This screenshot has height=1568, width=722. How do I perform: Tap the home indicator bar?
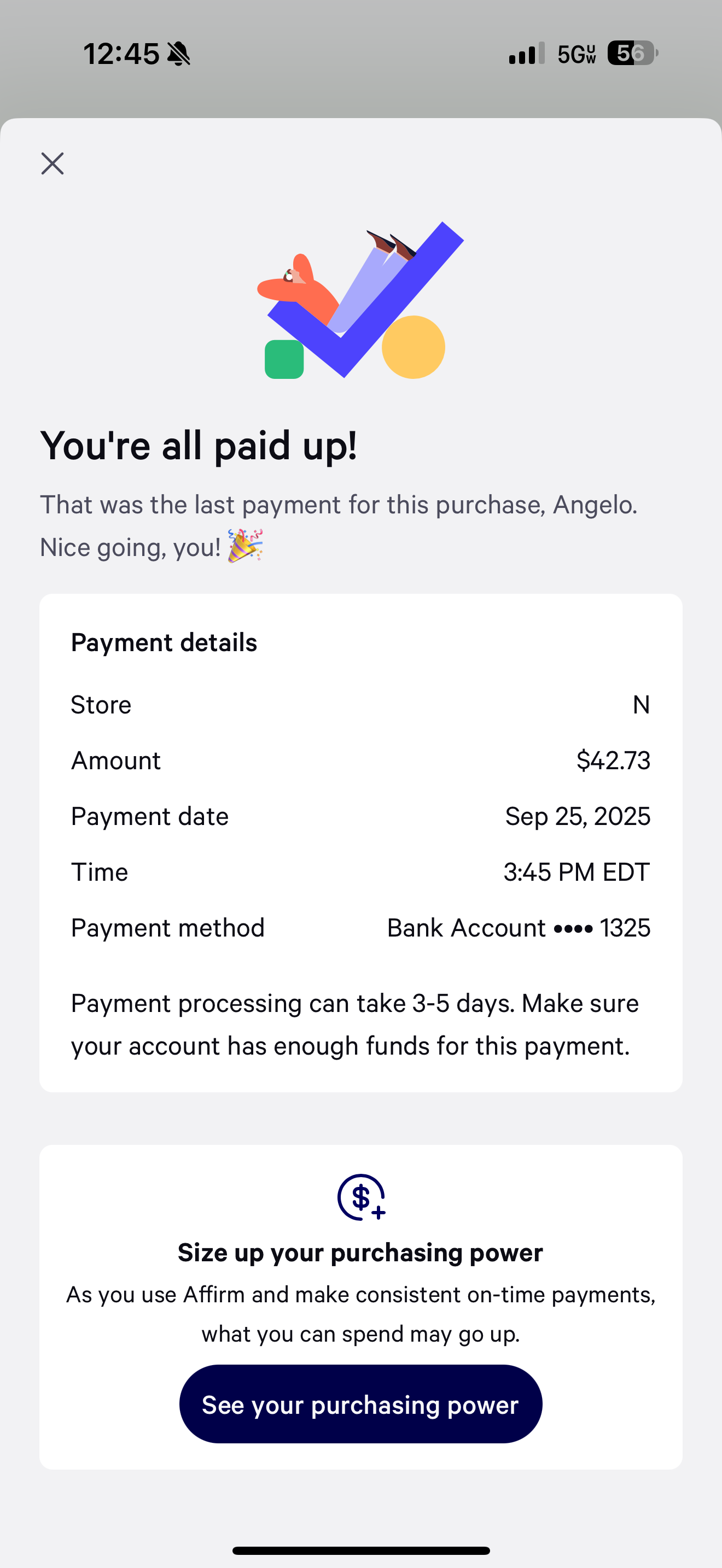click(361, 1551)
